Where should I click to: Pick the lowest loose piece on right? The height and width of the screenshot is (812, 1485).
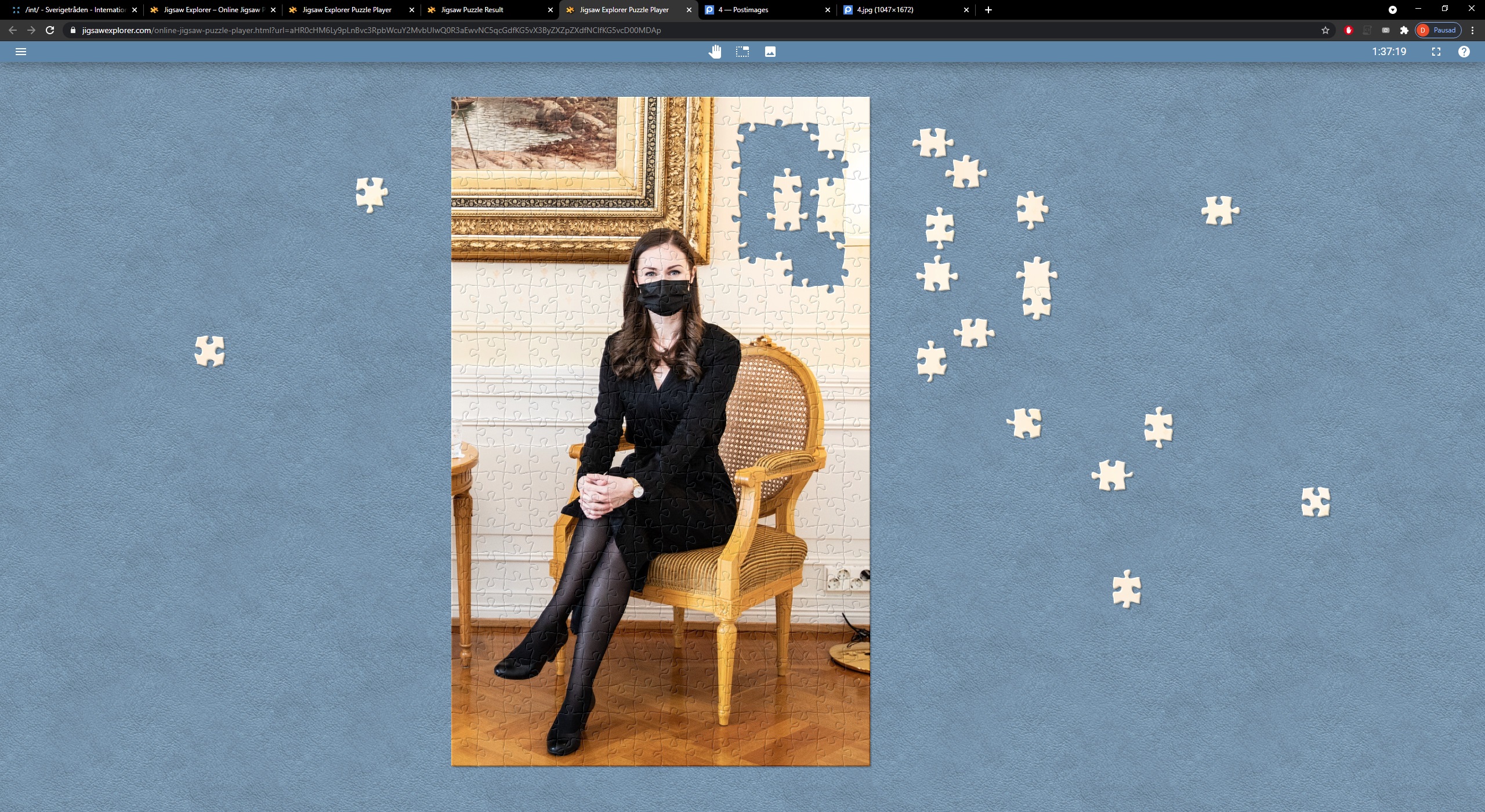(x=1127, y=589)
